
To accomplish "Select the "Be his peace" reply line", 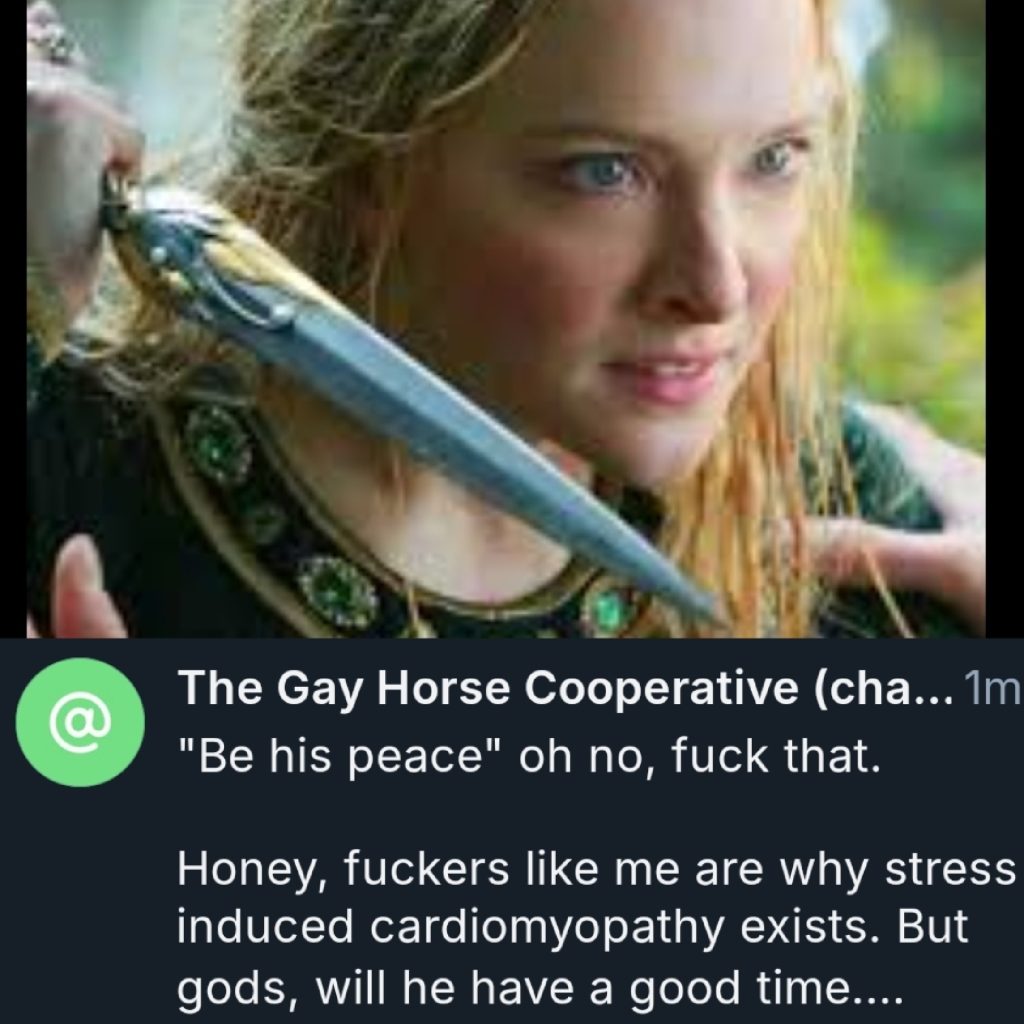I will click(529, 756).
